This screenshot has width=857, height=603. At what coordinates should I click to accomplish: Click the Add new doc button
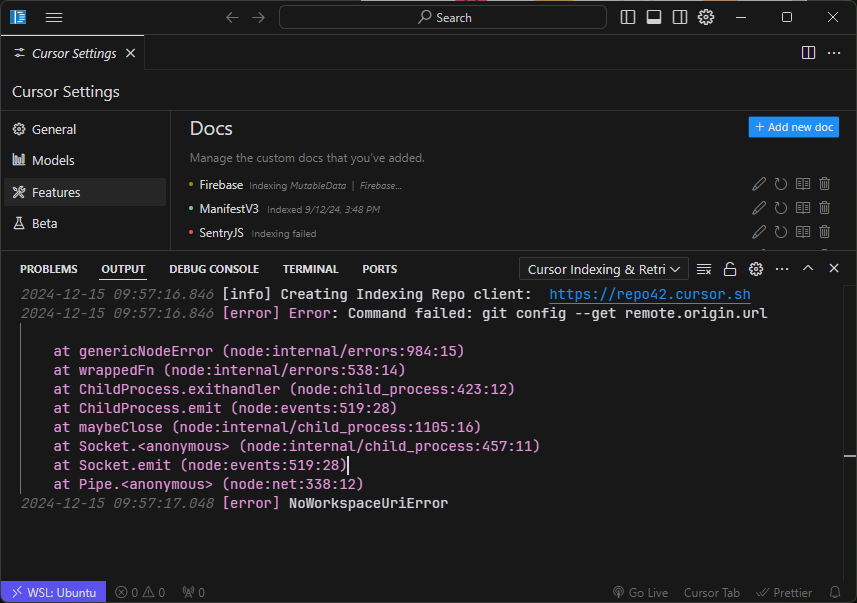click(x=793, y=127)
